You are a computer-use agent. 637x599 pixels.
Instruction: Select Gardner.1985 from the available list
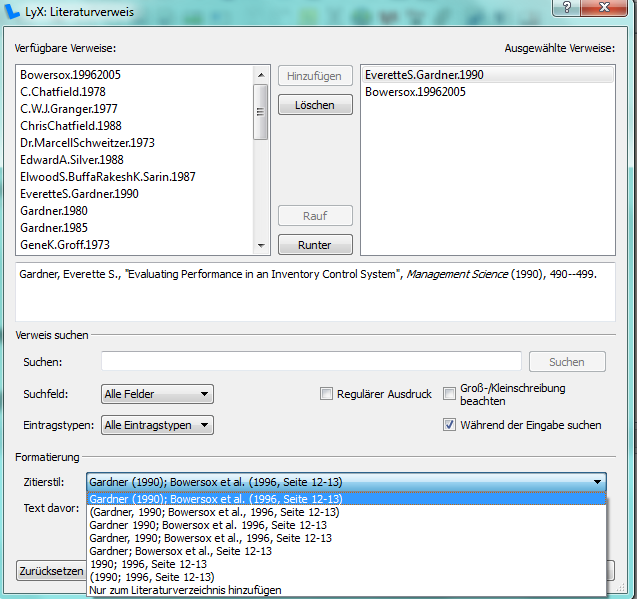tap(54, 228)
